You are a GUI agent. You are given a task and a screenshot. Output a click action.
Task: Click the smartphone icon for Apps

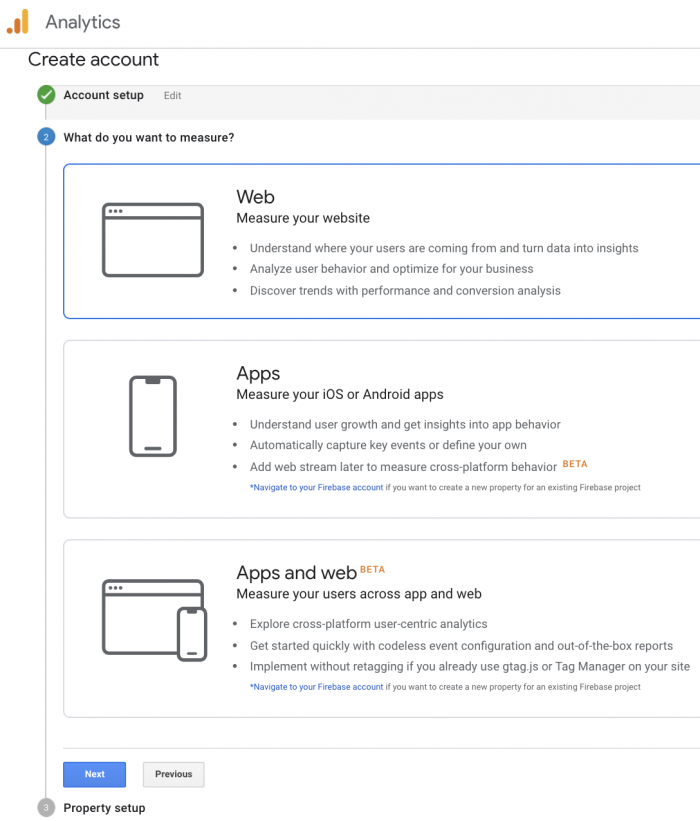(x=153, y=416)
